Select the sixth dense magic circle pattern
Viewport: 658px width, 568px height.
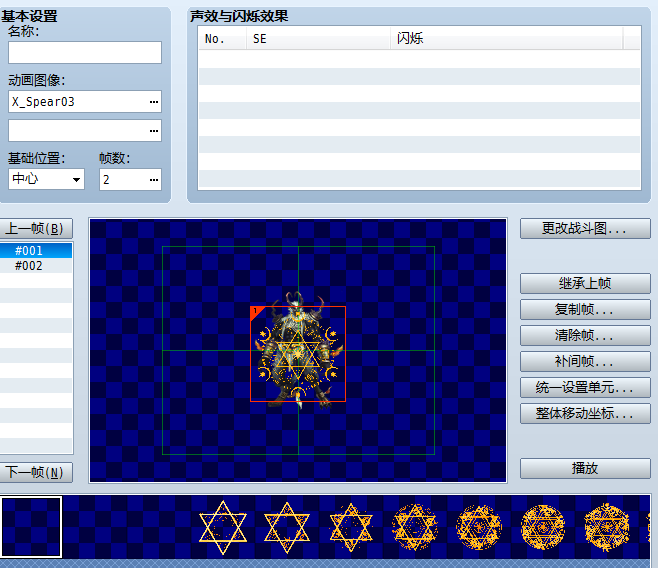(543, 527)
